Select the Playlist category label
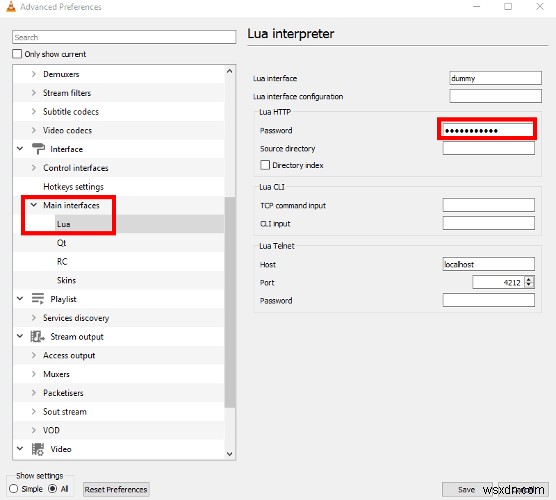 (63, 299)
